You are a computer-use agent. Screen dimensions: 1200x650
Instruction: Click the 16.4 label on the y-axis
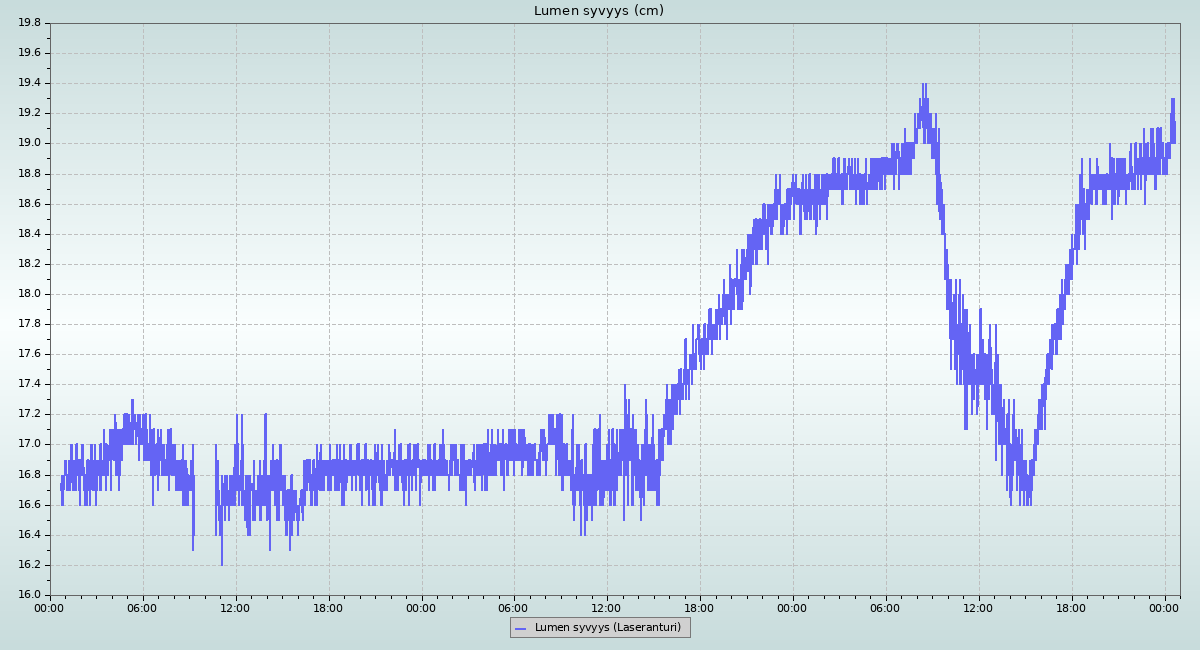coord(30,535)
